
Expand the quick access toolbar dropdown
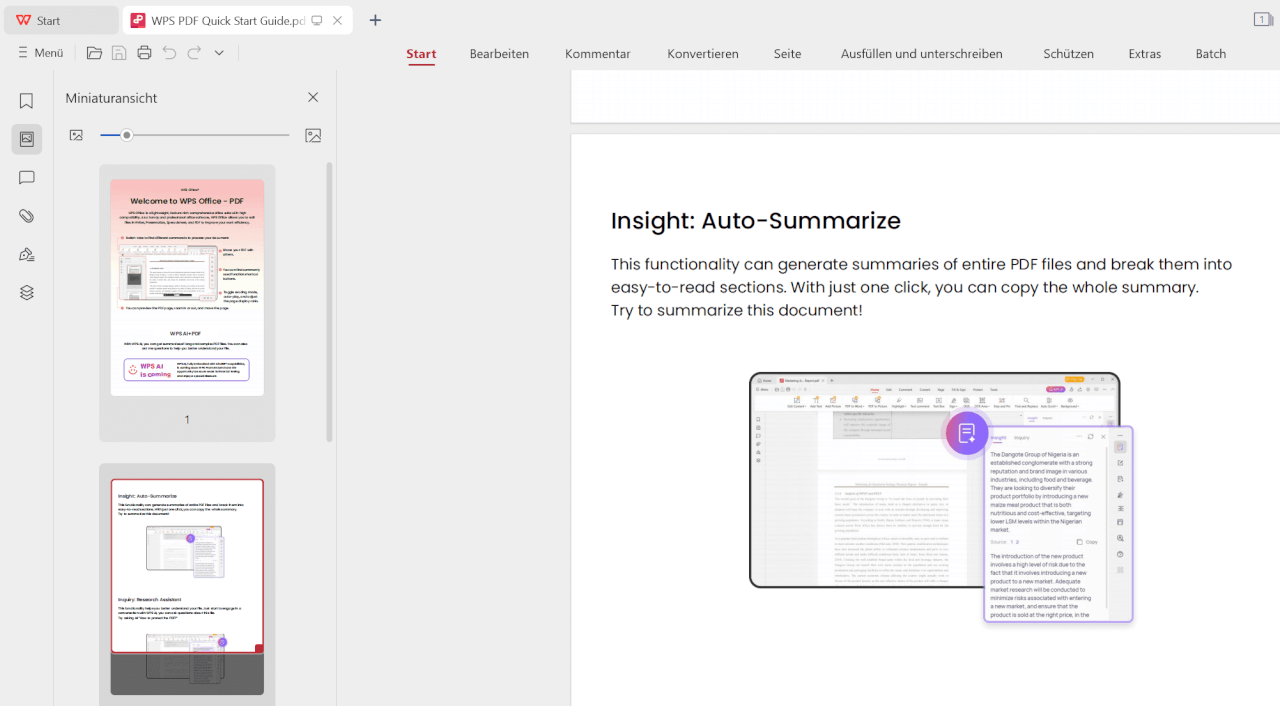(219, 53)
